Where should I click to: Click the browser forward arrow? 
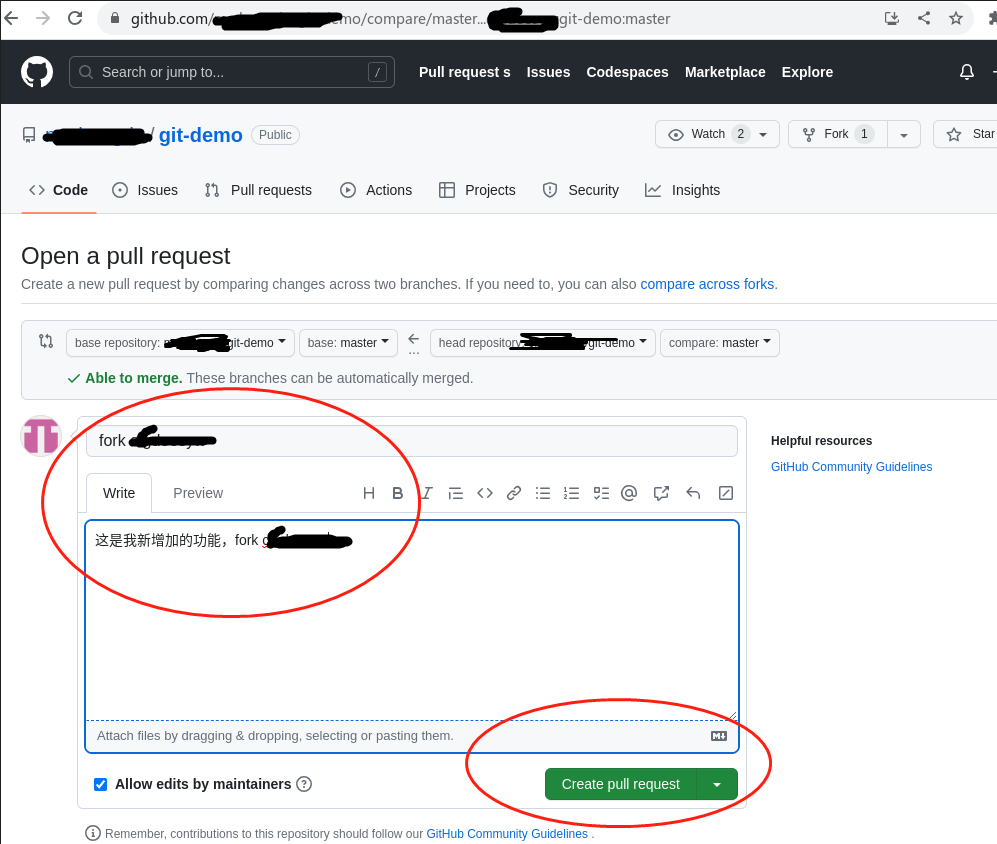43,18
